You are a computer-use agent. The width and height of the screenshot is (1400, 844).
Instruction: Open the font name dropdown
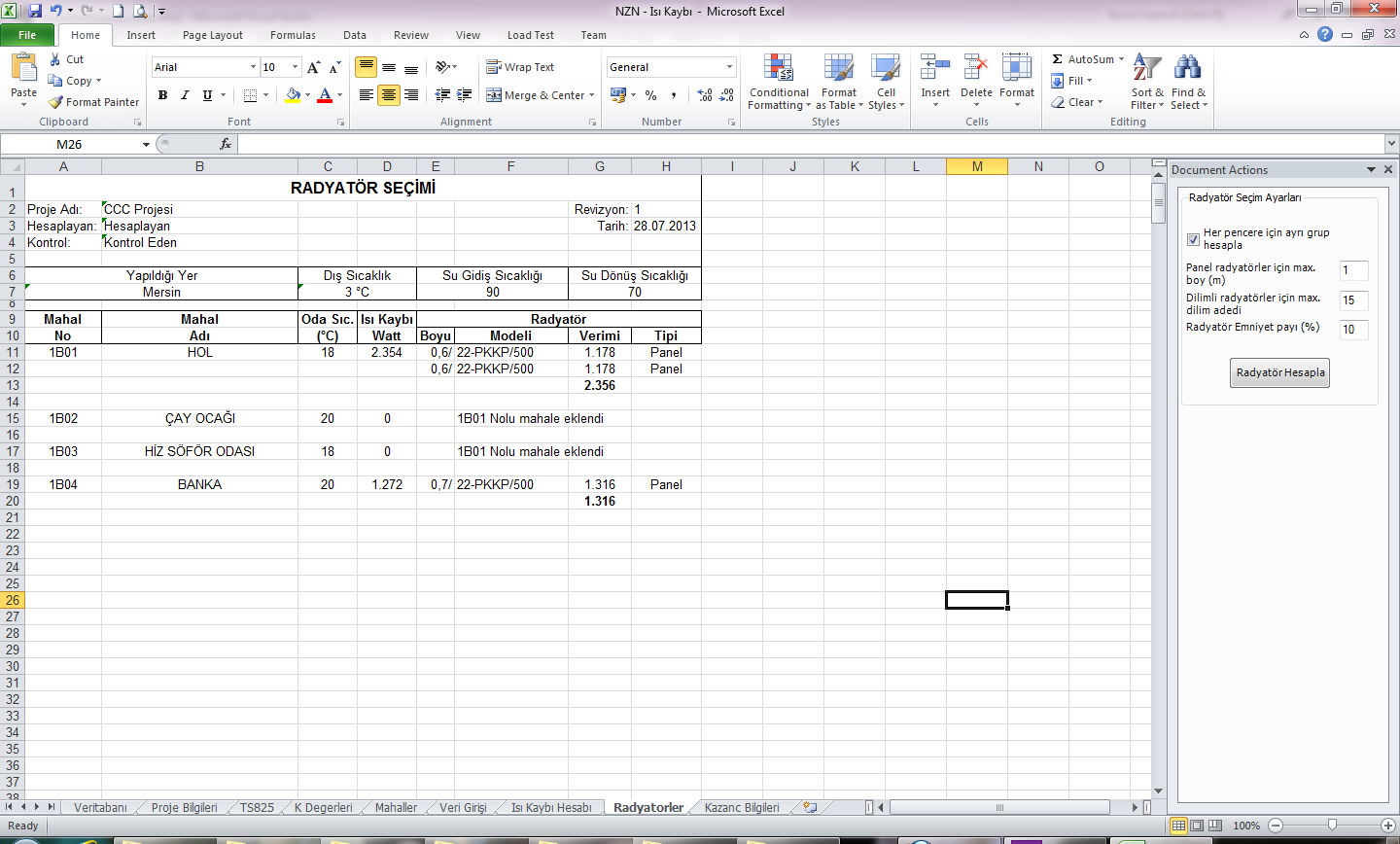point(253,67)
